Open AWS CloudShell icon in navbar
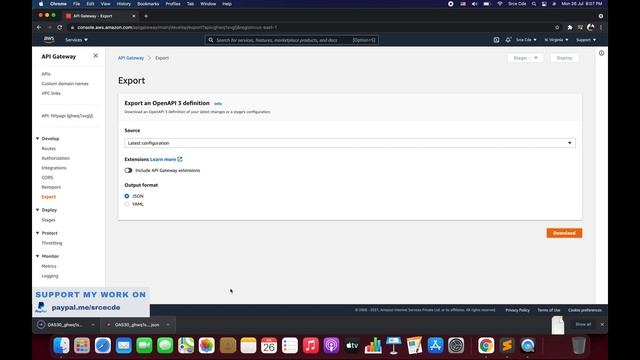 click(496, 40)
